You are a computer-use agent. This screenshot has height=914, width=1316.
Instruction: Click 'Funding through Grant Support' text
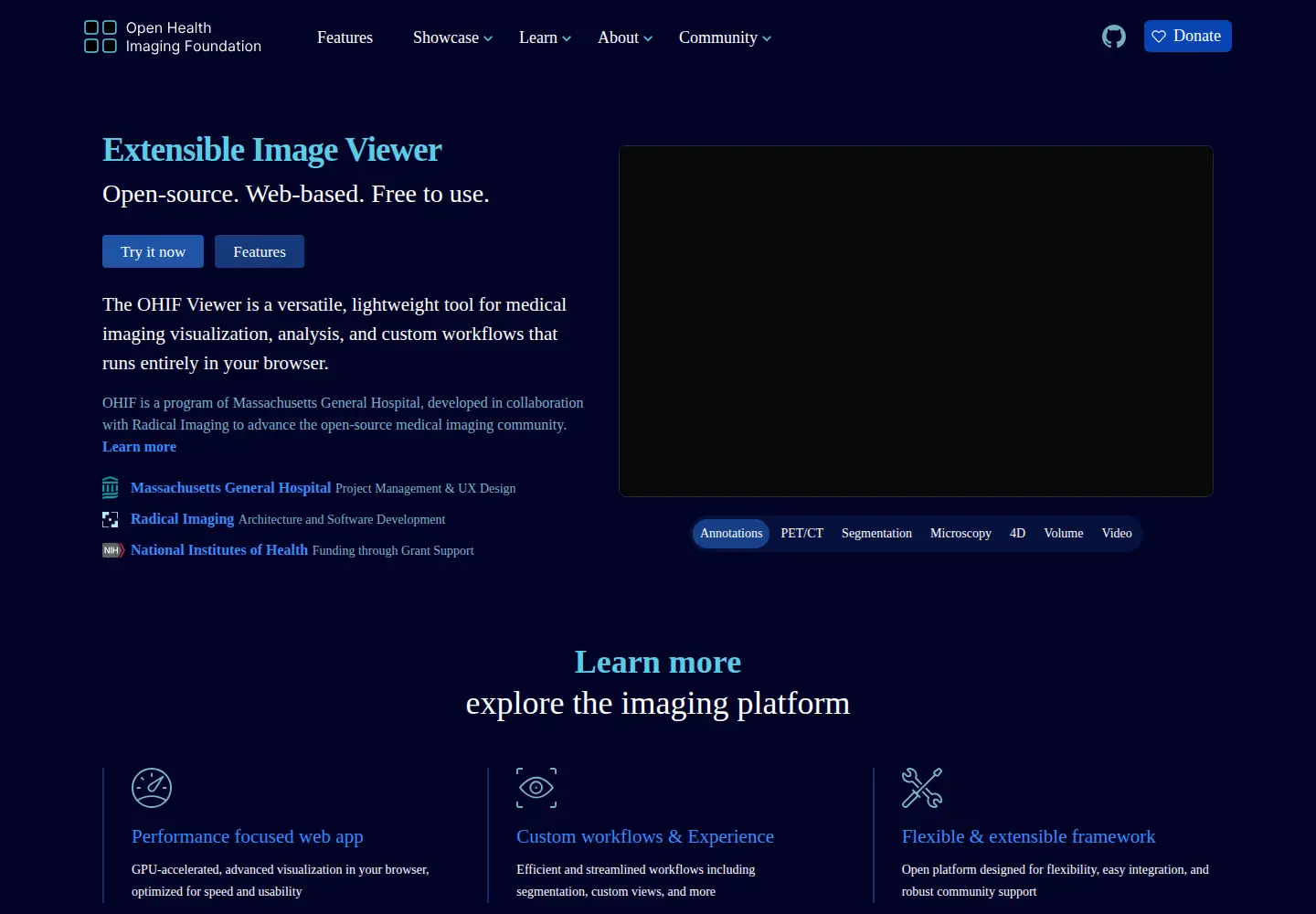point(393,551)
